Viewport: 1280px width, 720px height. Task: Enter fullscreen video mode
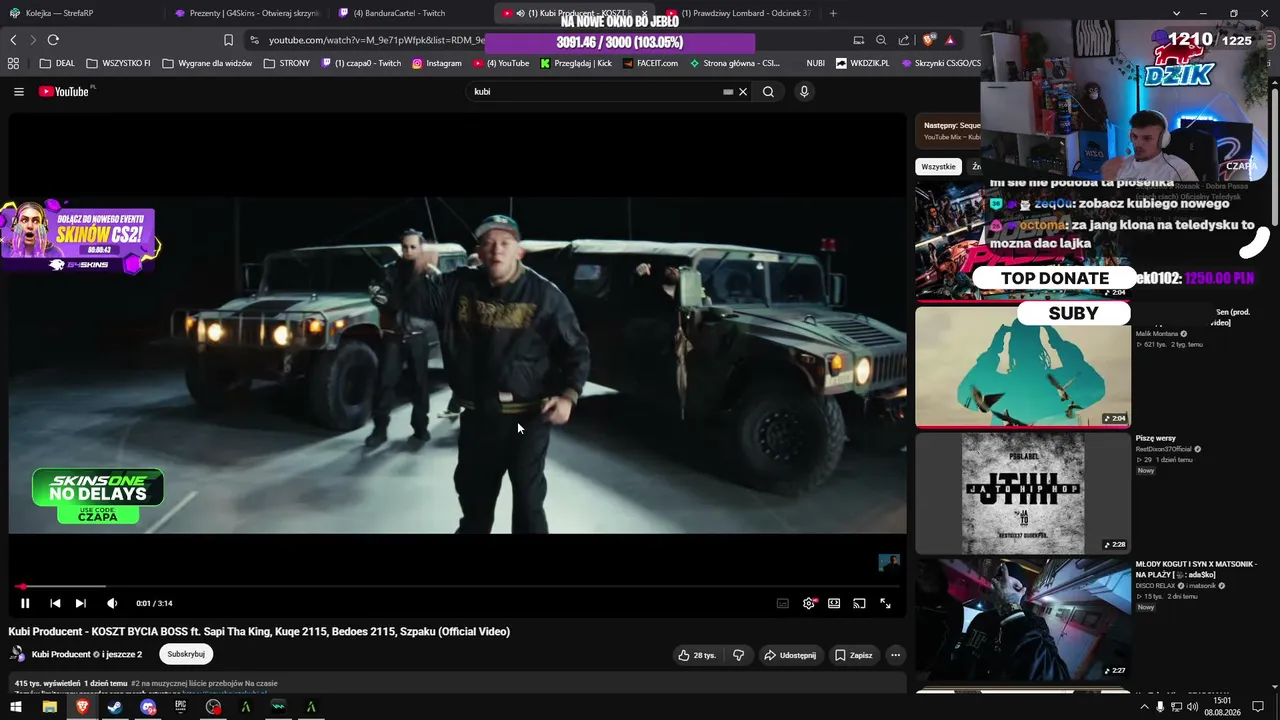885,603
